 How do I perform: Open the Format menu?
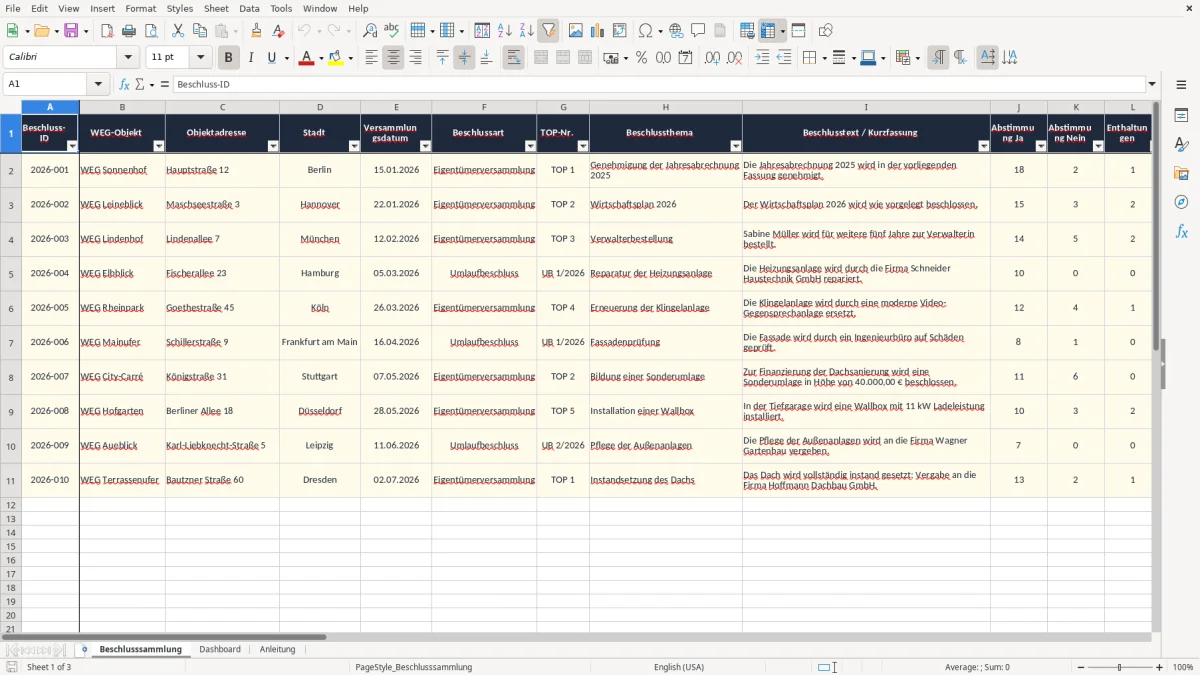pyautogui.click(x=140, y=8)
